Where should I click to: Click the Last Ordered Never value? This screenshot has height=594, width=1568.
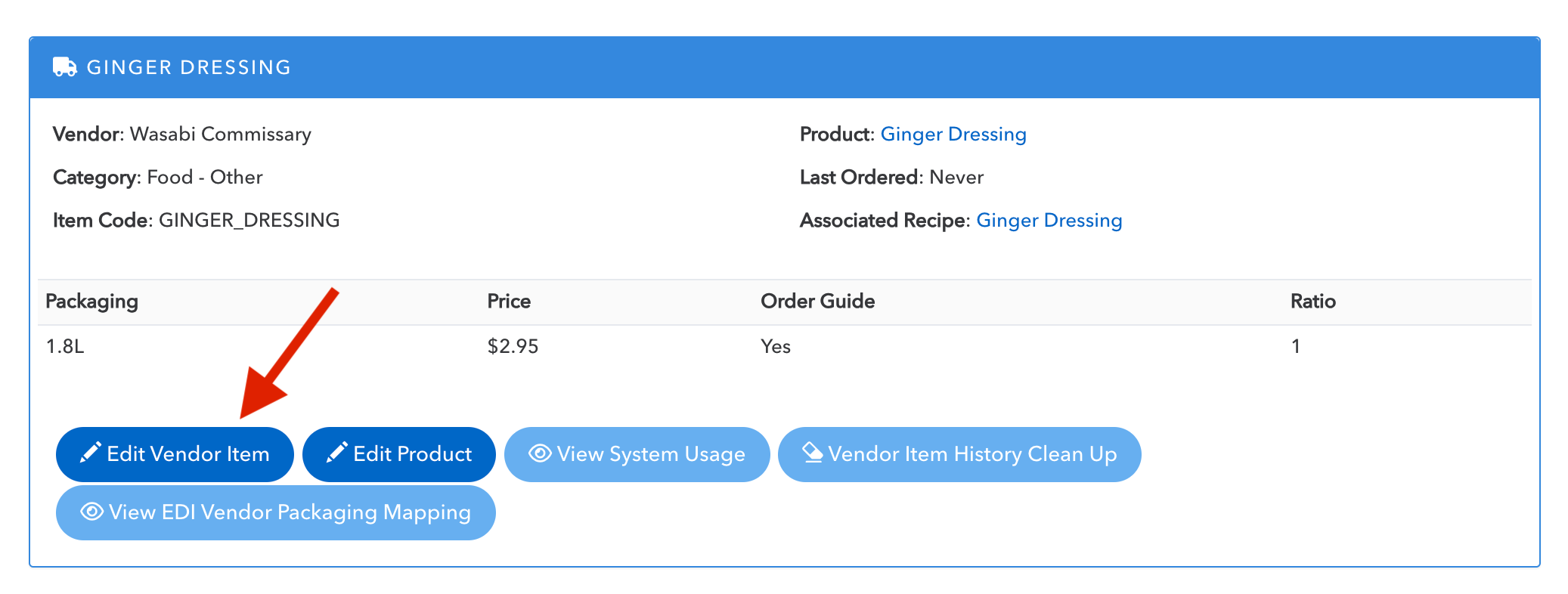[956, 177]
